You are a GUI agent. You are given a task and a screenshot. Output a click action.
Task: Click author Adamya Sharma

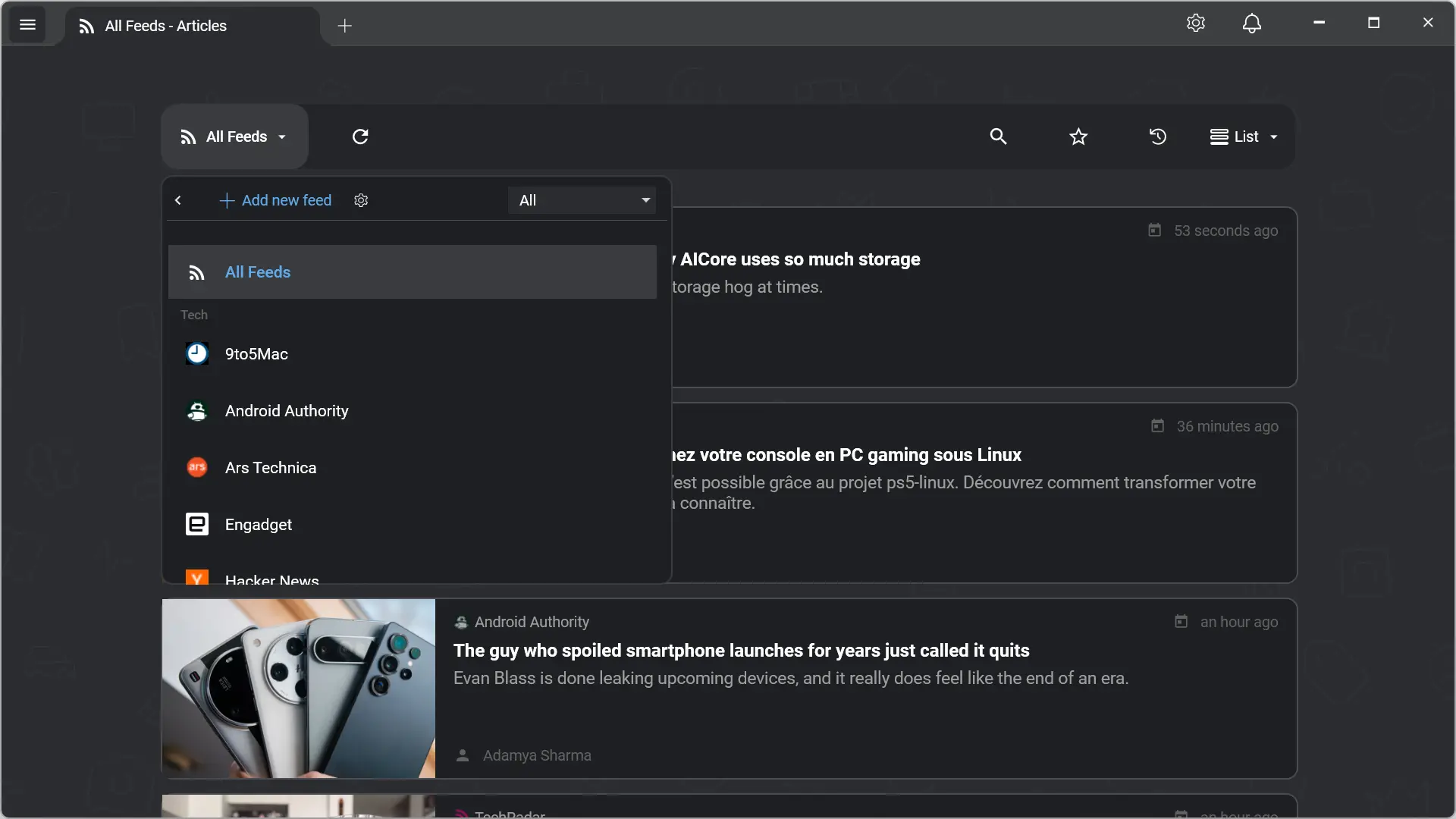click(x=537, y=755)
